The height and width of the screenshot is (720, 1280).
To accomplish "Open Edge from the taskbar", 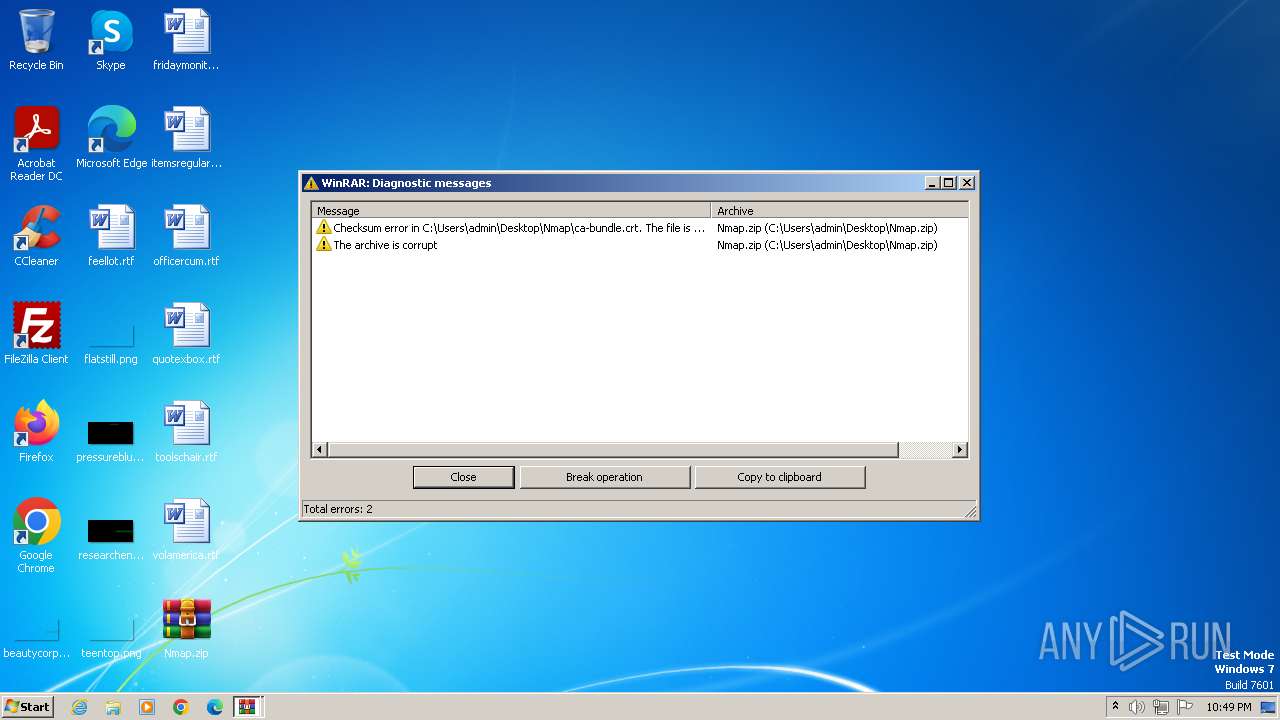I will point(215,707).
